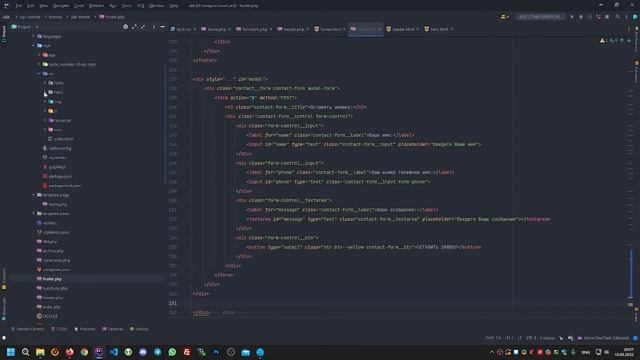Close the style.css tab

click(x=194, y=29)
